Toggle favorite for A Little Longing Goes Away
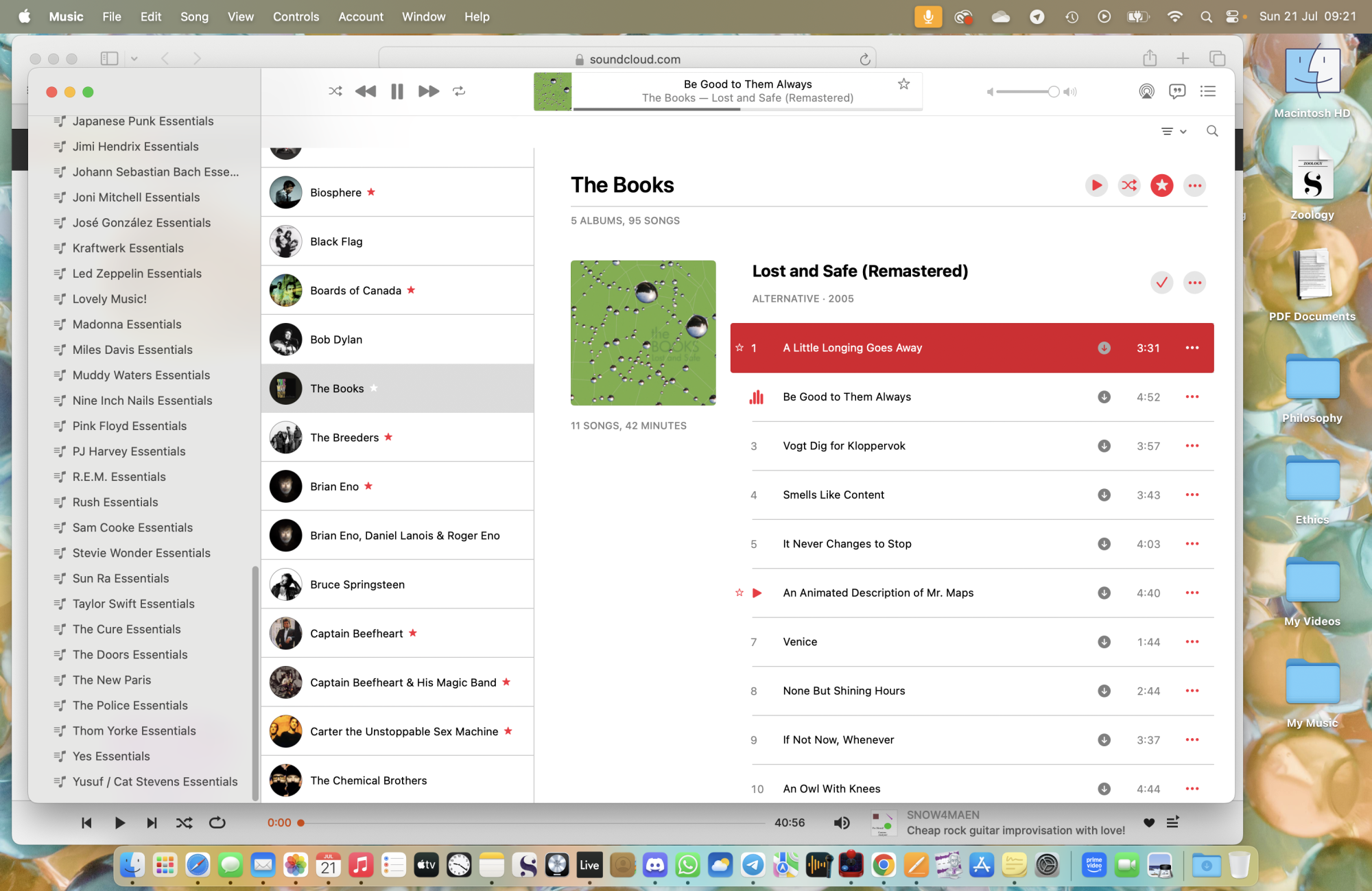 point(740,347)
